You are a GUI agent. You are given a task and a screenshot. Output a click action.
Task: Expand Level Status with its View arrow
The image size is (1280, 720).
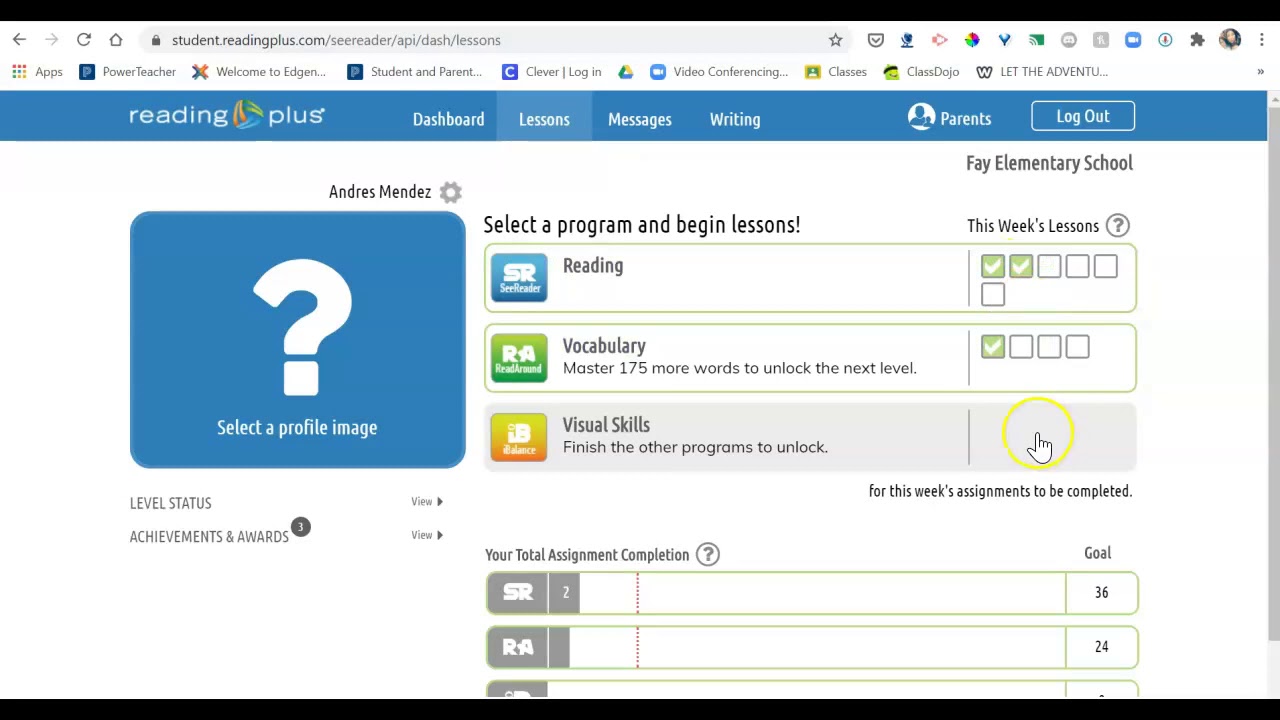(x=427, y=502)
